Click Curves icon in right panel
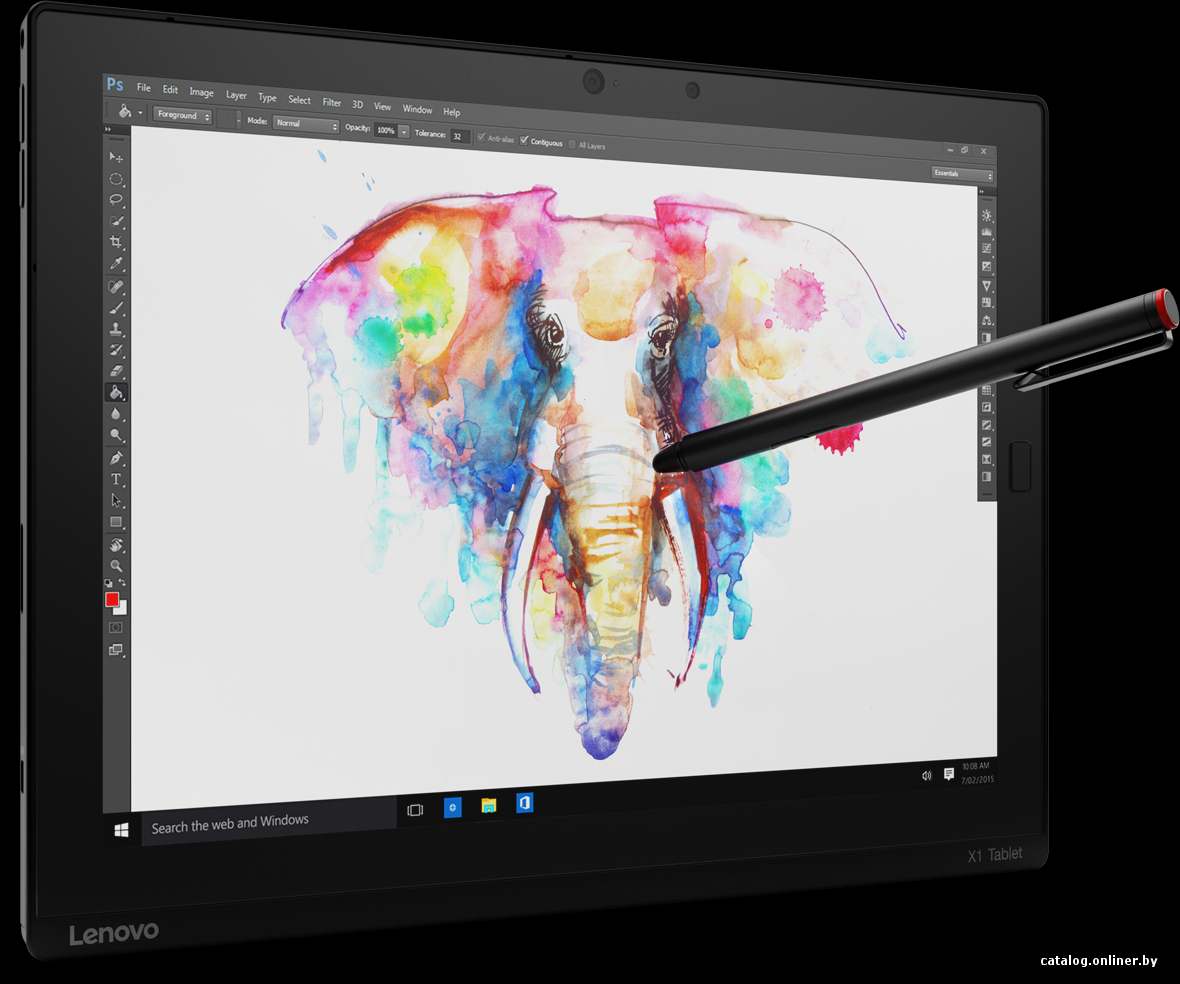 pyautogui.click(x=987, y=249)
